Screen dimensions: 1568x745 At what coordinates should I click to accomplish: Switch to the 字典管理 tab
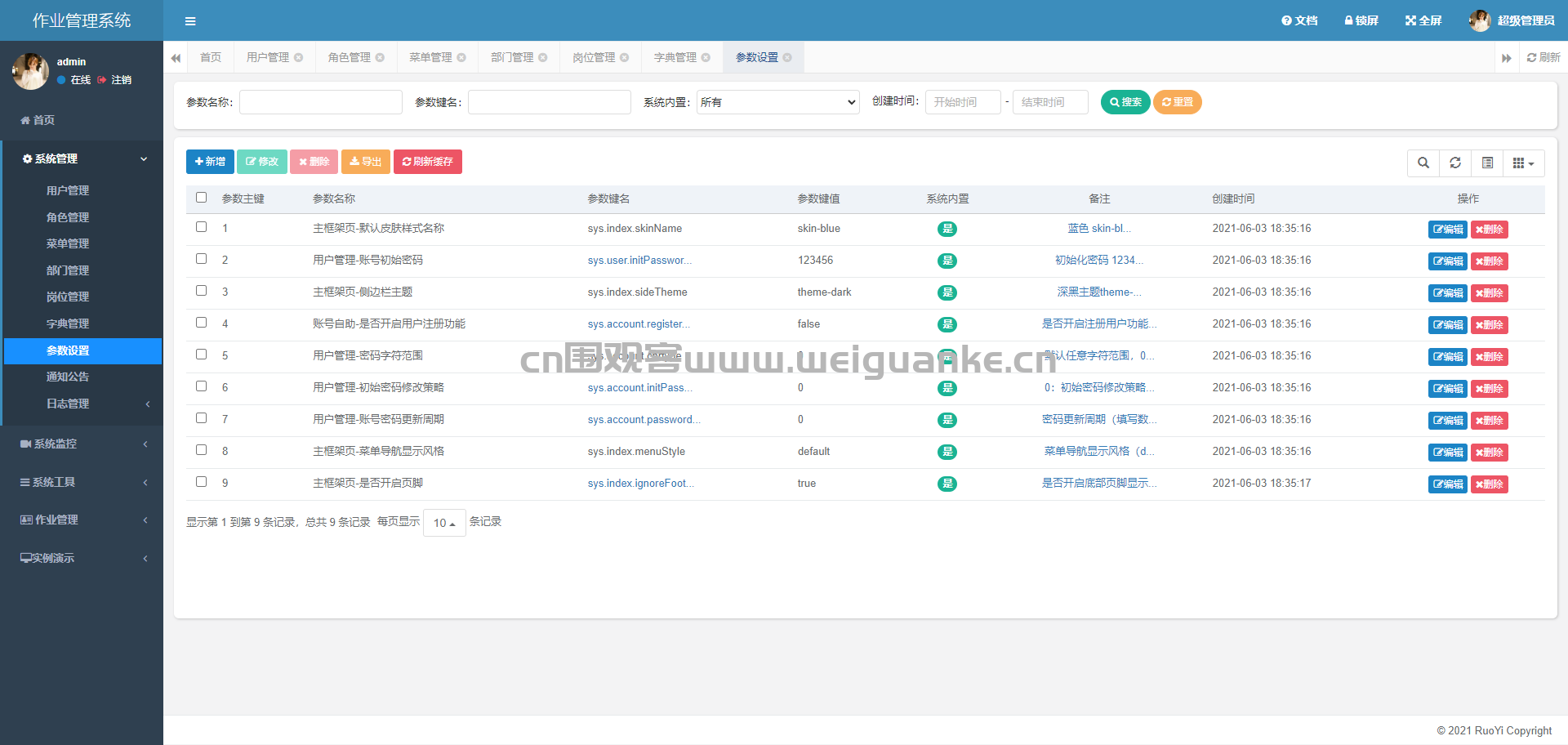[x=675, y=57]
